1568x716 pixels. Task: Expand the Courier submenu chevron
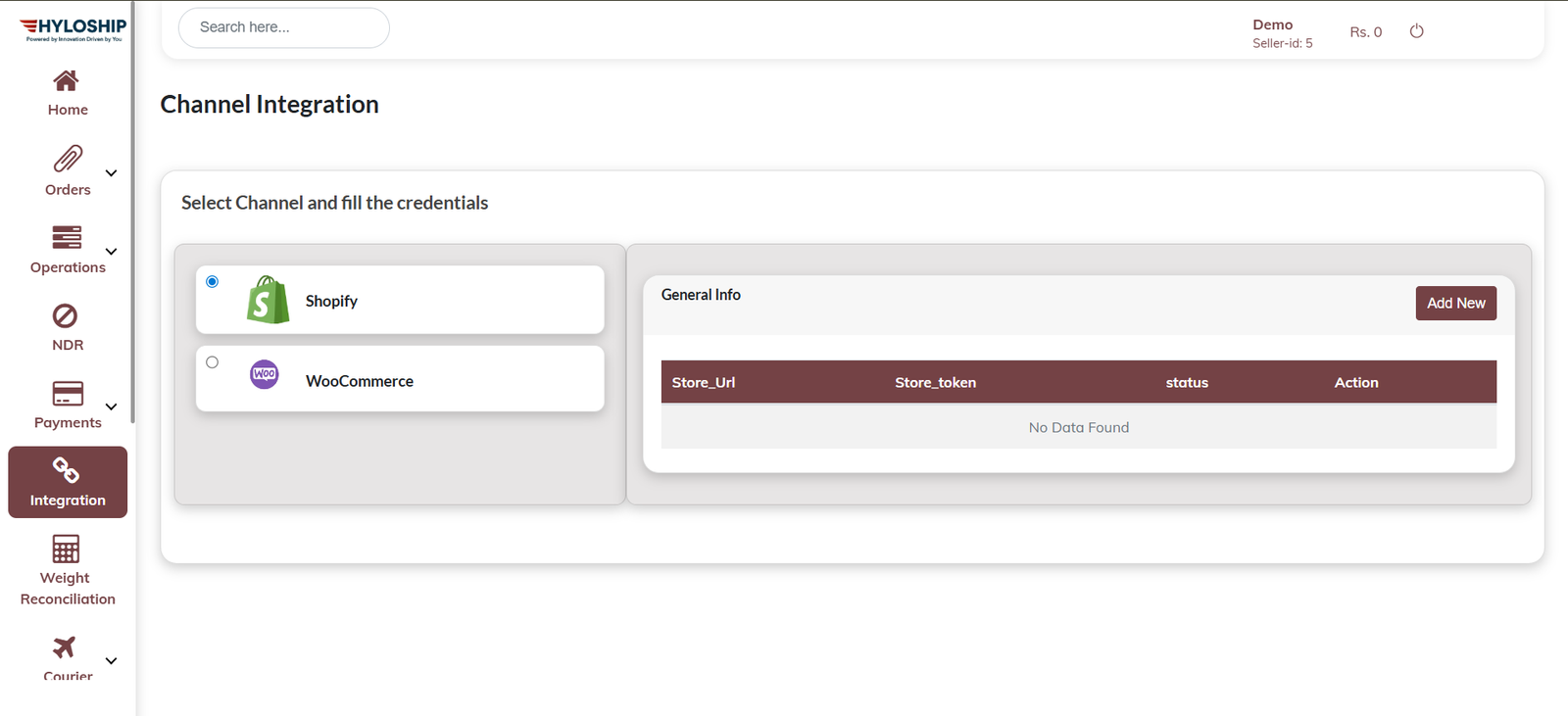[x=111, y=661]
